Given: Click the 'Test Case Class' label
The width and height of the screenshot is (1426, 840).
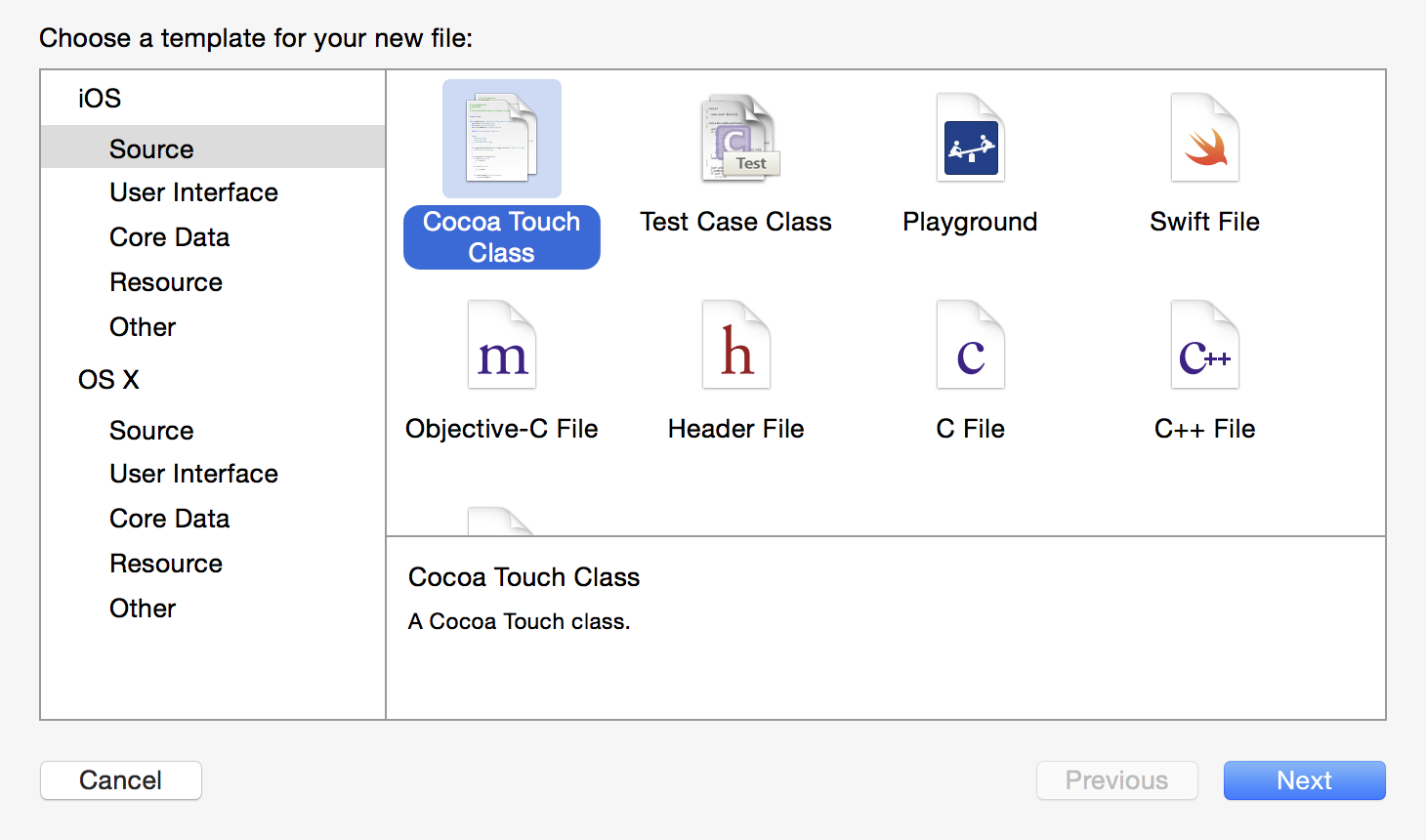Looking at the screenshot, I should (736, 222).
